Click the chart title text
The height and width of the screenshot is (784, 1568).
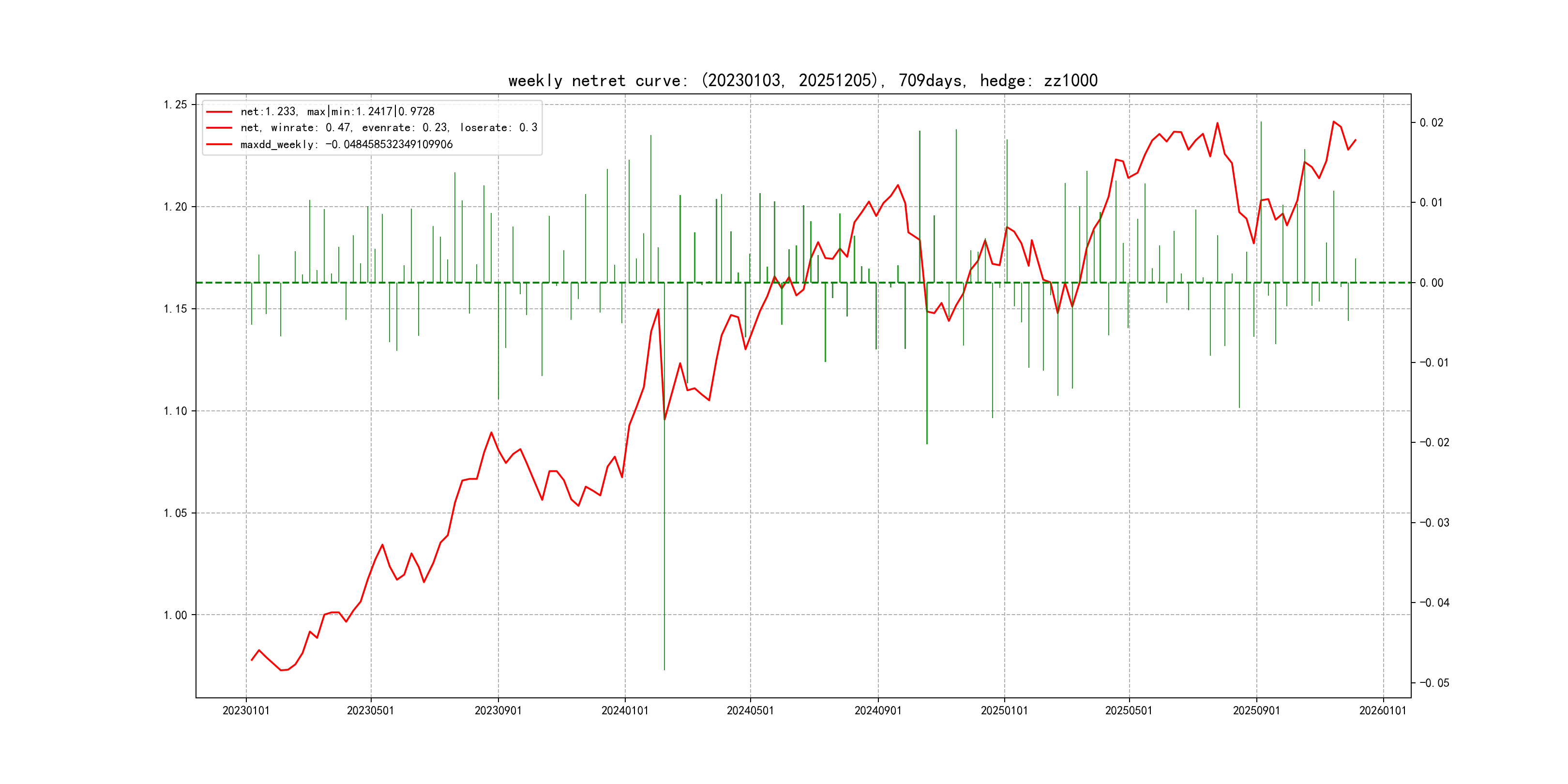tap(802, 80)
